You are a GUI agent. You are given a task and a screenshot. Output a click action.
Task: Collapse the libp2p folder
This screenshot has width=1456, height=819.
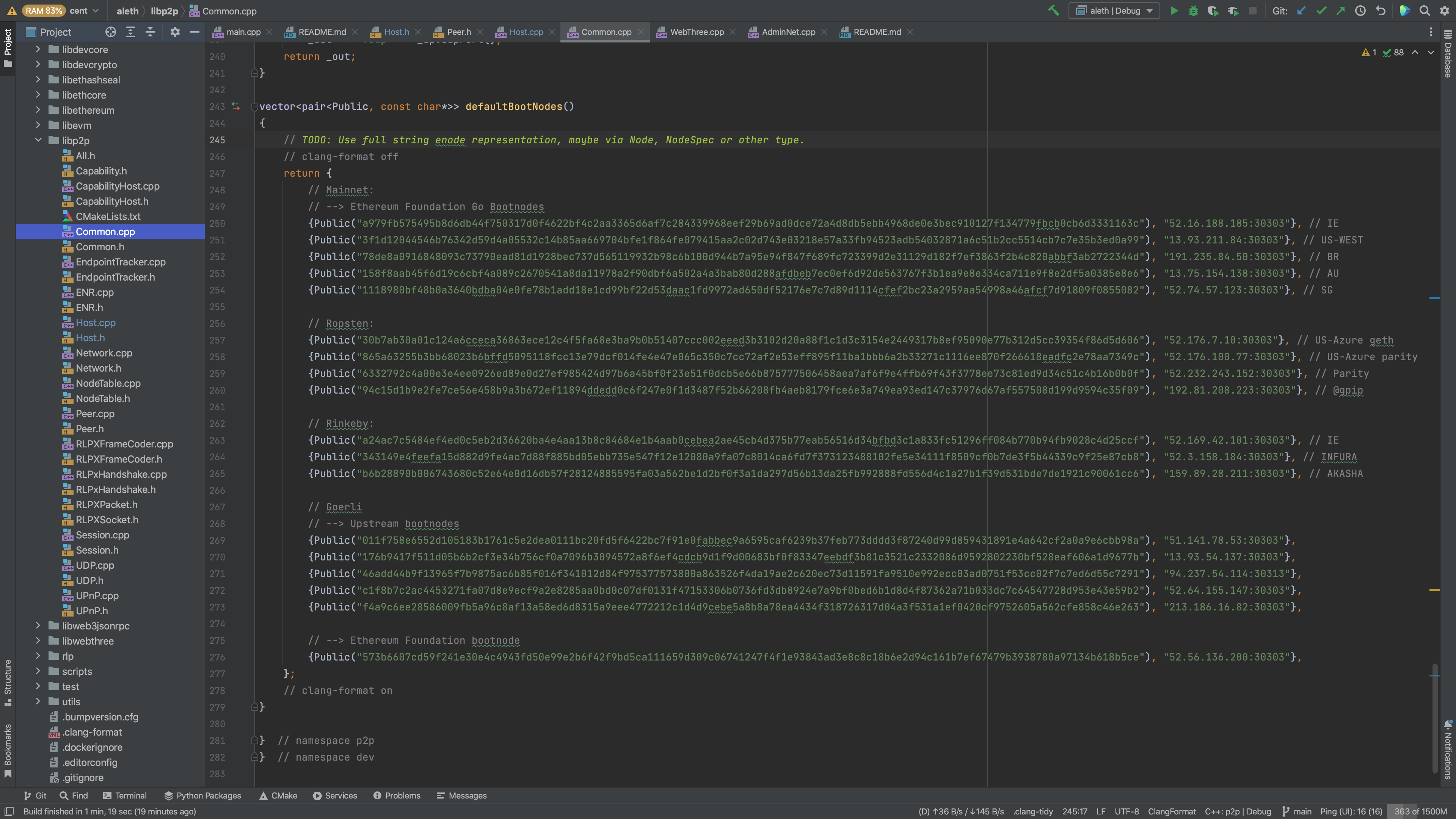pyautogui.click(x=38, y=140)
